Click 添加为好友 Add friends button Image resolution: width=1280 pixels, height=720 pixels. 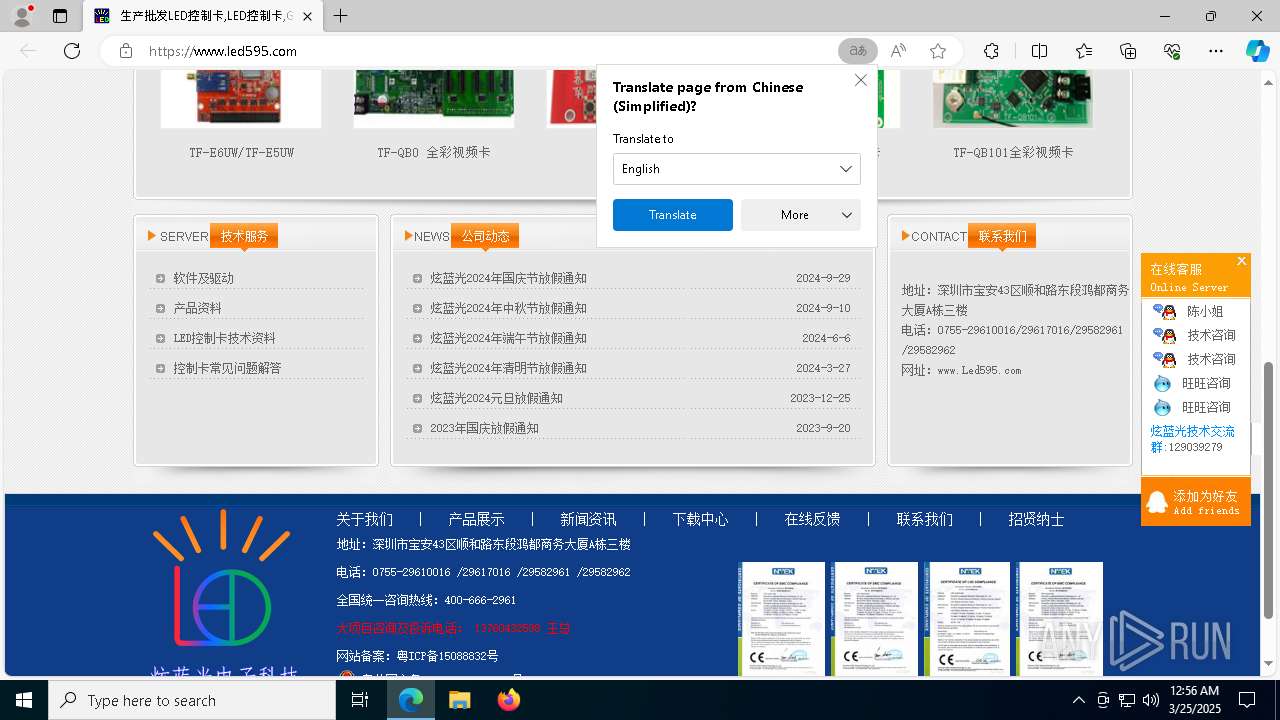tap(1196, 502)
